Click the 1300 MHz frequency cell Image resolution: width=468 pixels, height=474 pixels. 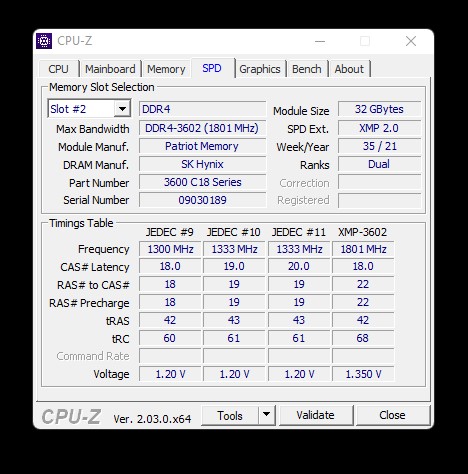point(170,249)
